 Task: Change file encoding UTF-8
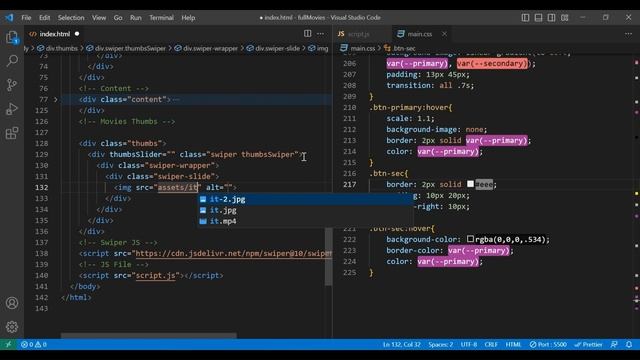click(469, 344)
